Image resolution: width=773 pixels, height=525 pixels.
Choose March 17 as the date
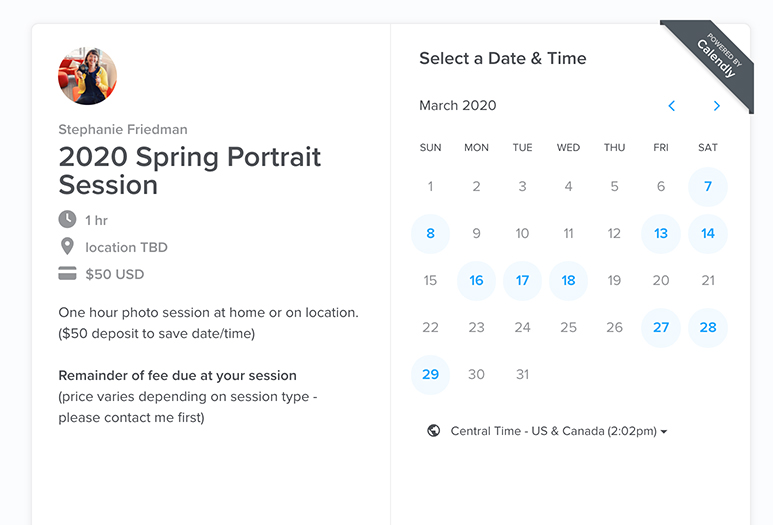point(522,281)
